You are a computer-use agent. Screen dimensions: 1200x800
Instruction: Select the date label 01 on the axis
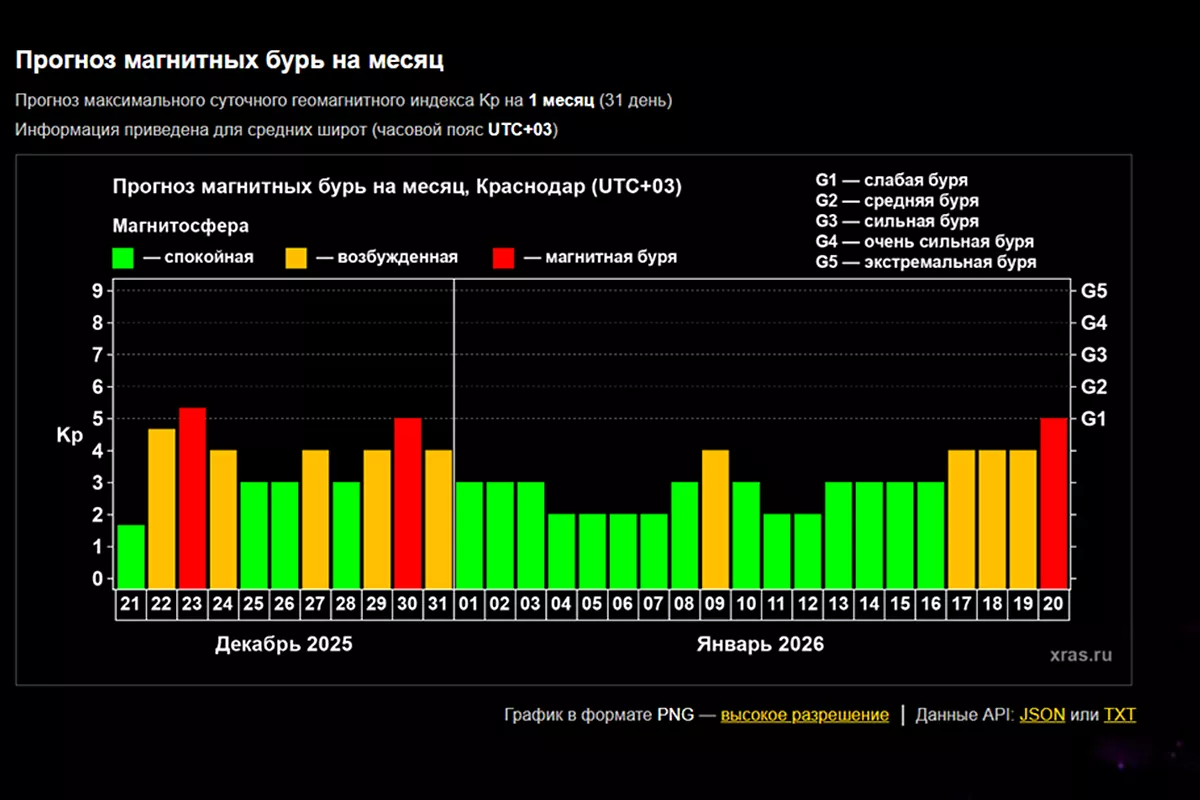469,604
